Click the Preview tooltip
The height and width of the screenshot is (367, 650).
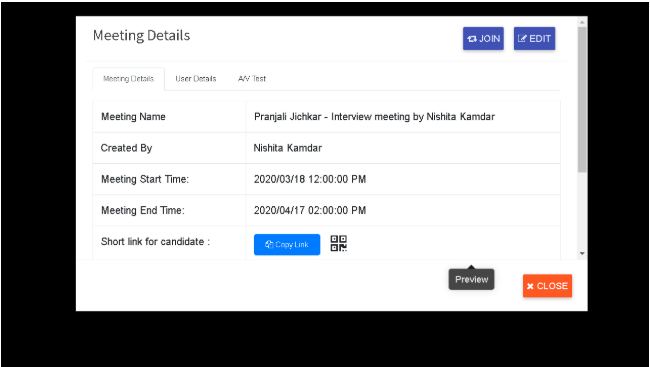click(471, 280)
